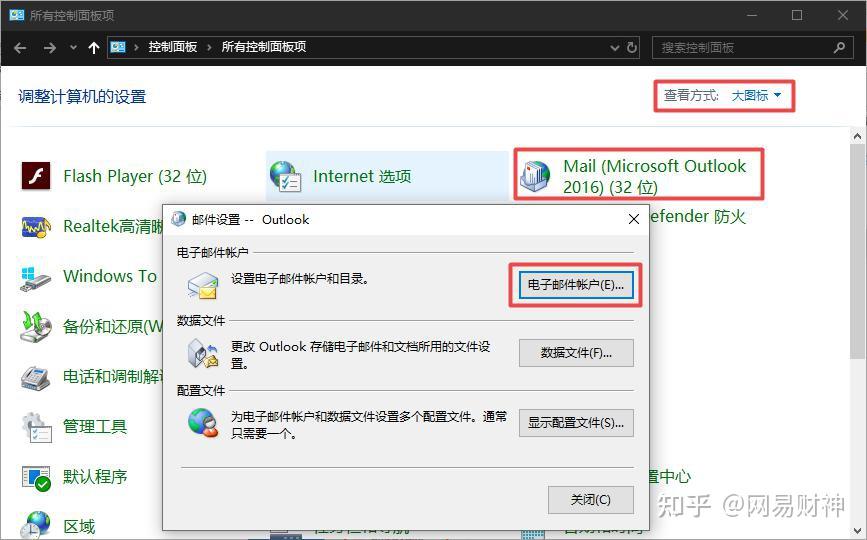This screenshot has width=867, height=540.
Task: Click 调整计算机的设置 heading
Action: coord(82,97)
